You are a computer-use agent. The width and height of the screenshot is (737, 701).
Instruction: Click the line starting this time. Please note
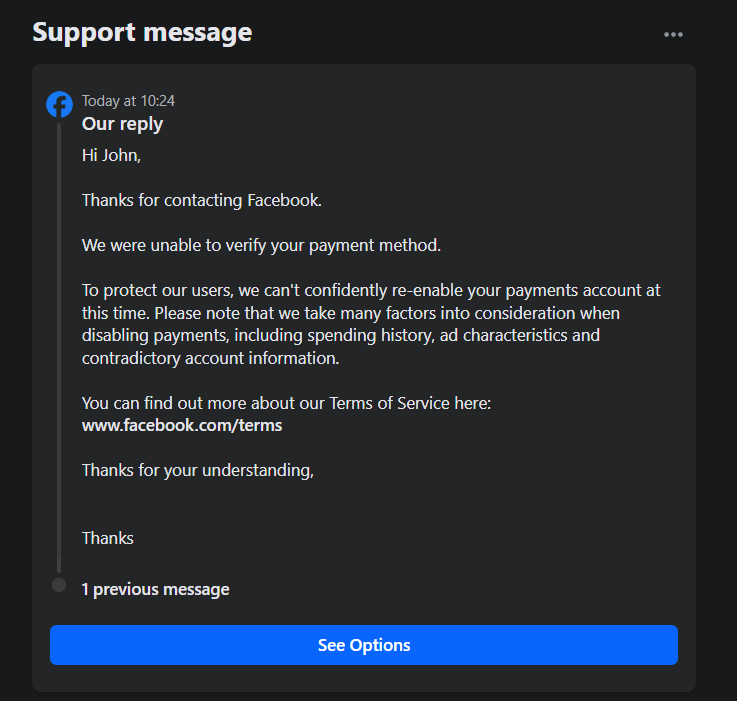351,313
